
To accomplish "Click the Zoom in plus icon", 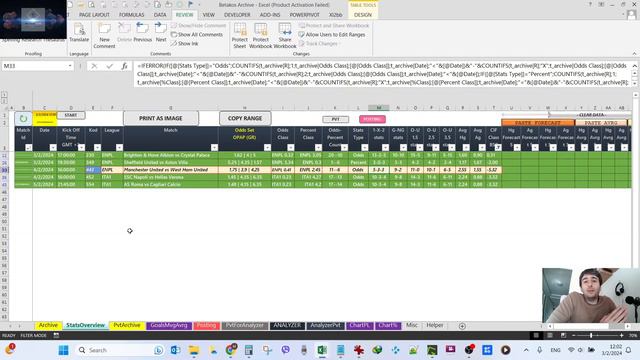I will point(622,336).
